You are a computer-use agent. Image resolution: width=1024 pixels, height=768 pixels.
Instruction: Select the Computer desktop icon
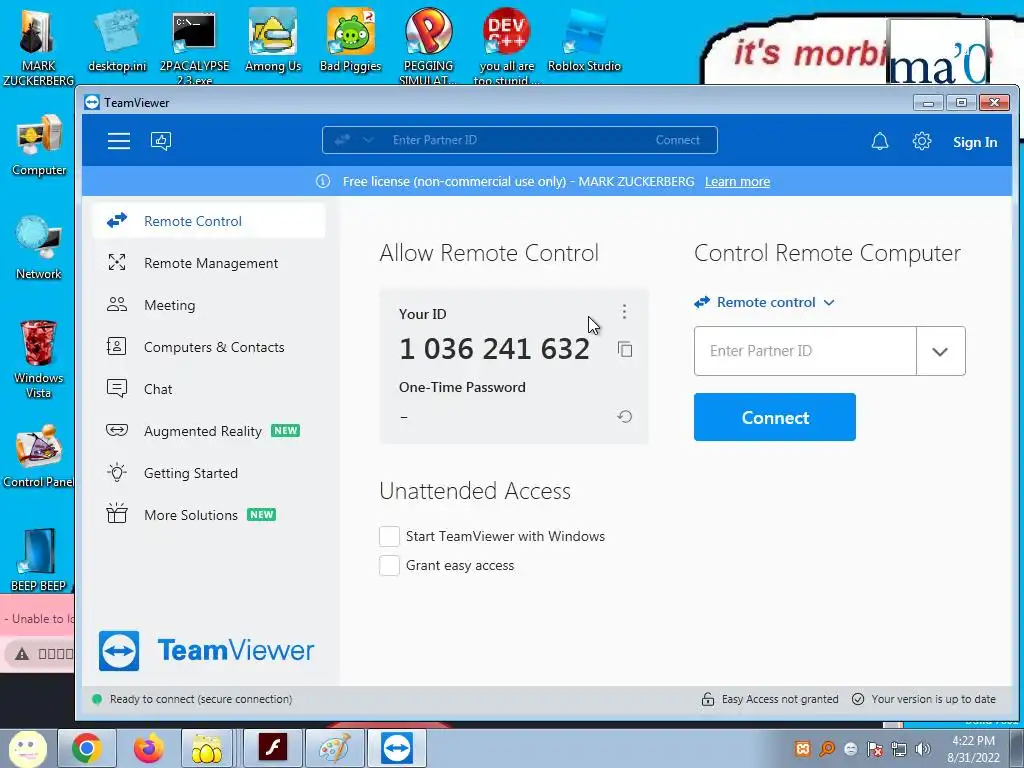pyautogui.click(x=39, y=145)
